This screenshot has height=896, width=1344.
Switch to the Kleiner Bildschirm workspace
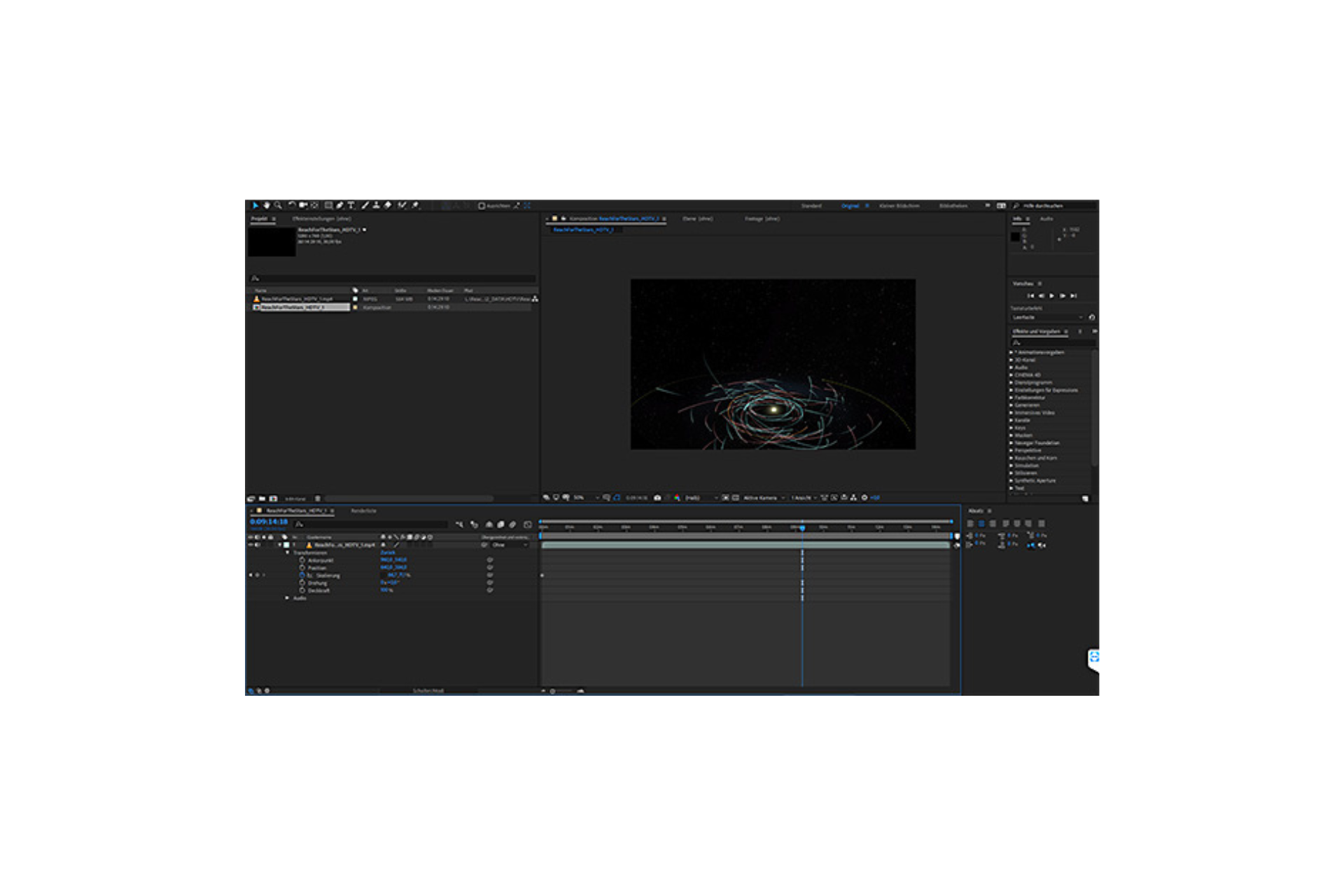(x=899, y=206)
